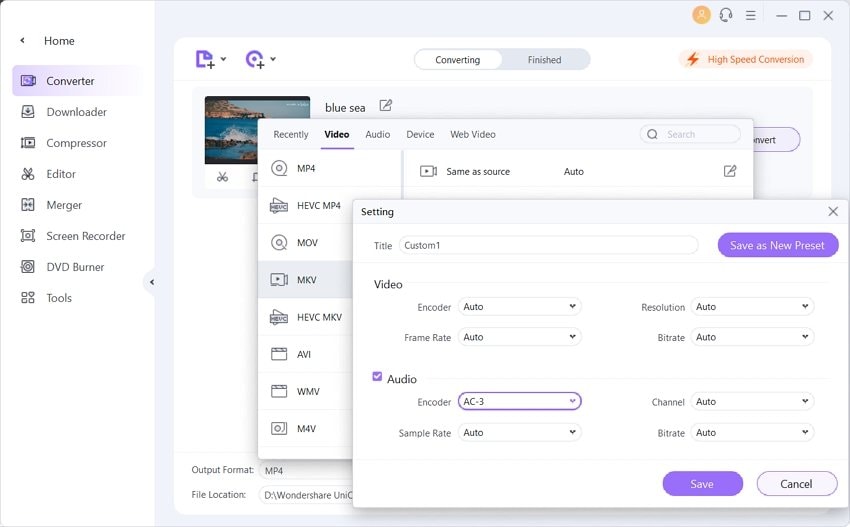Click the Home back arrow
850x527 pixels.
coord(22,40)
